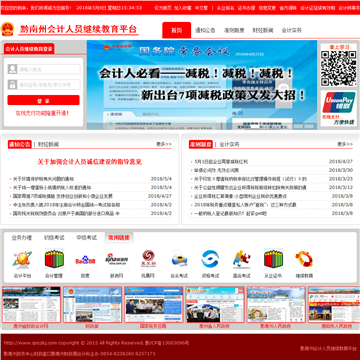The image size is (360, 360).
Task: Open the 贵州省人民政府 site thumbnail
Action: [215, 305]
